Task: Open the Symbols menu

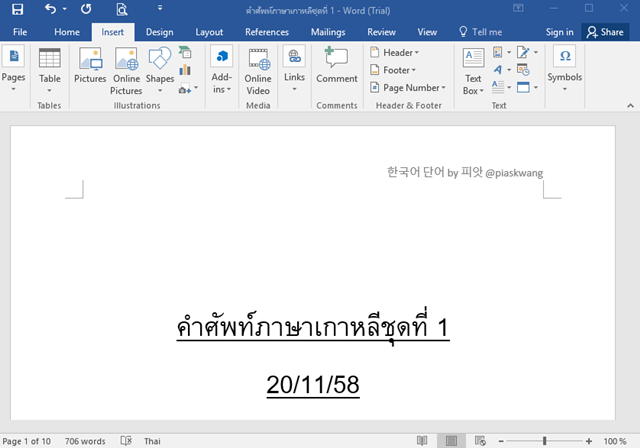Action: [565, 69]
